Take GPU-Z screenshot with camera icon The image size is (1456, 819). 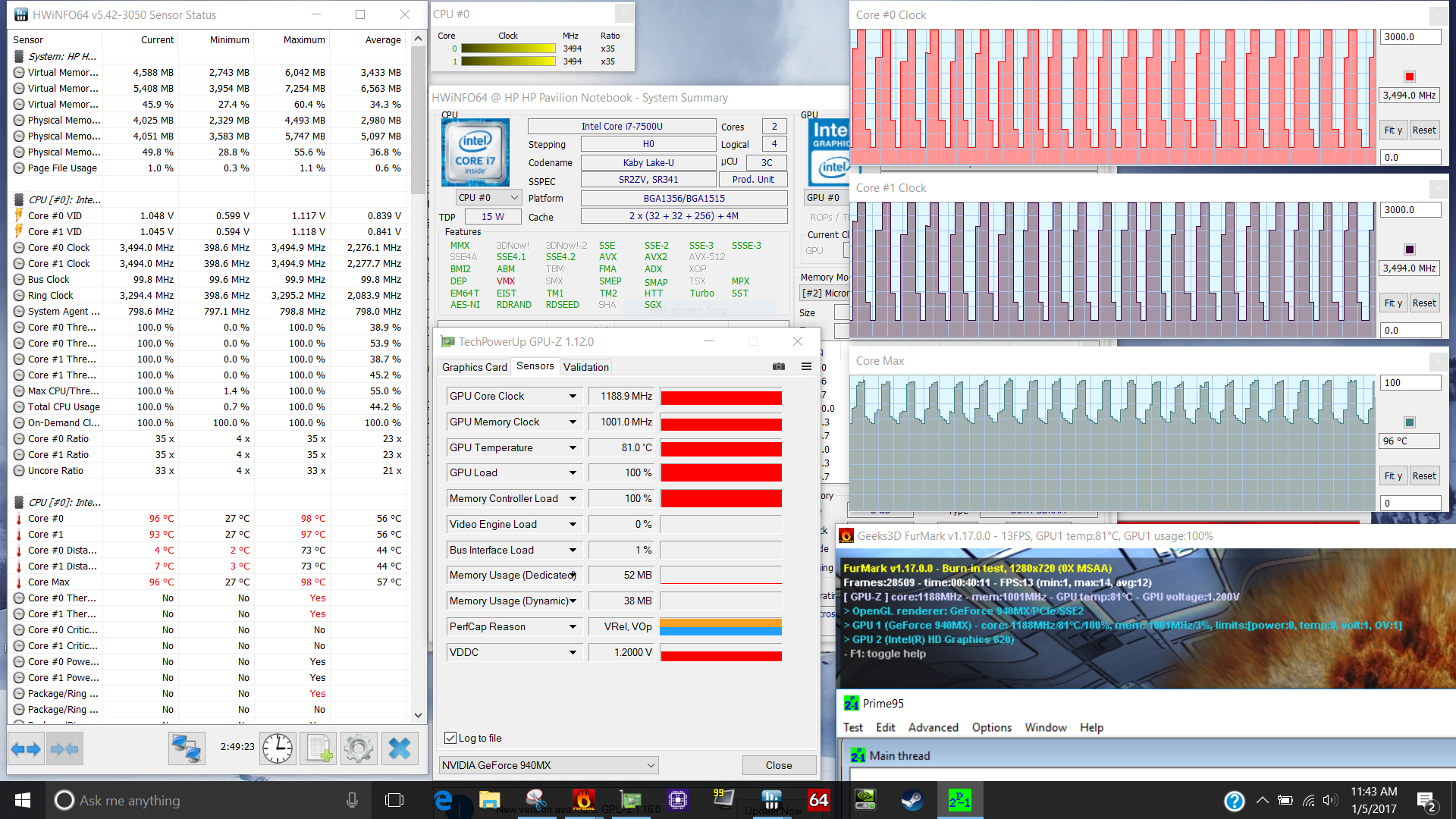click(779, 366)
